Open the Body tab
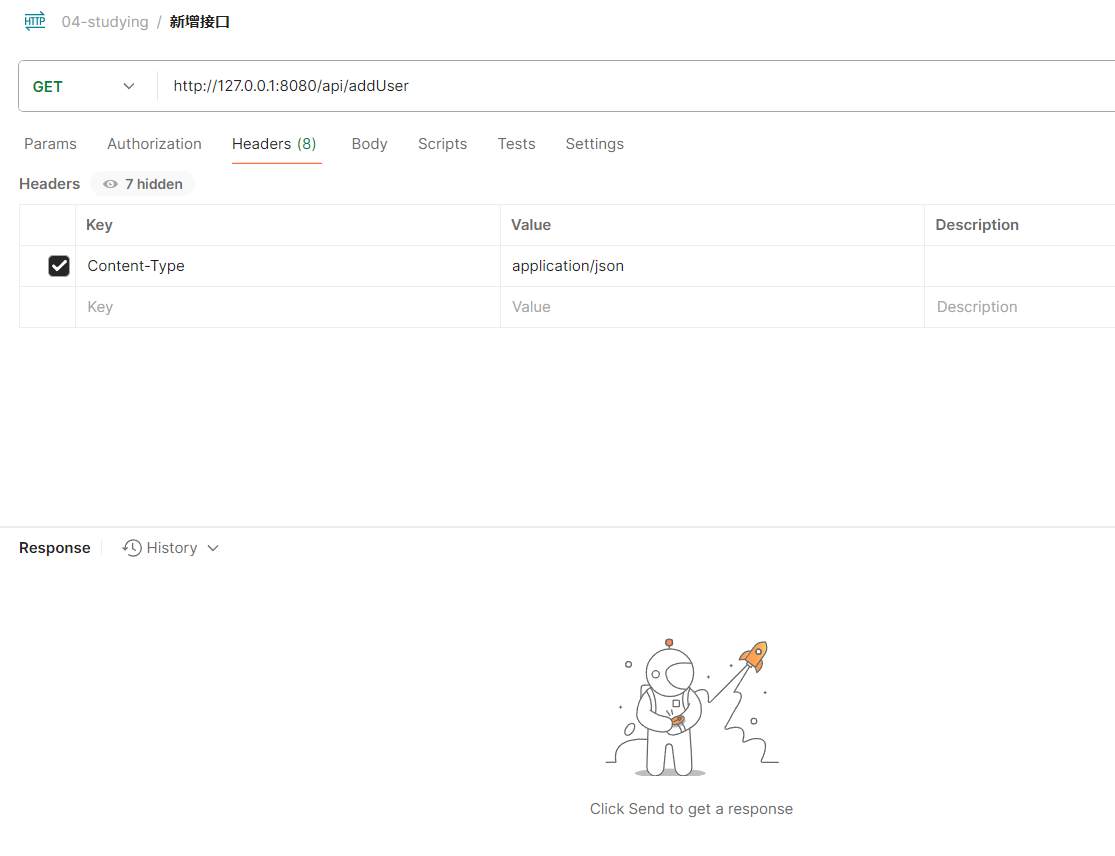The width and height of the screenshot is (1115, 856). (x=369, y=144)
